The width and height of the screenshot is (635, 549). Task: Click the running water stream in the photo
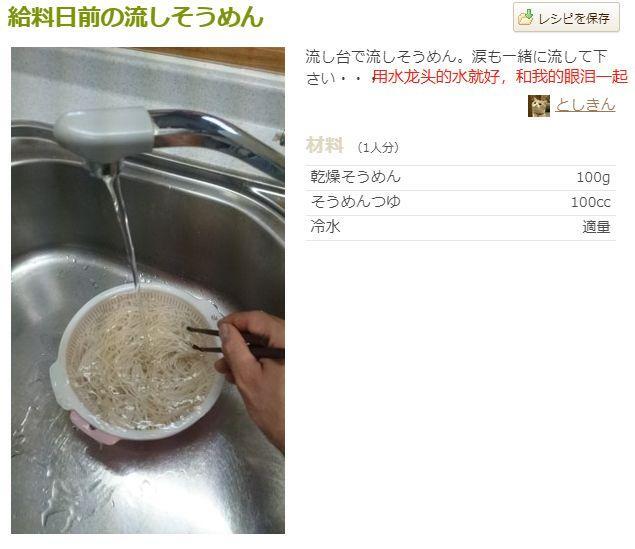click(123, 228)
